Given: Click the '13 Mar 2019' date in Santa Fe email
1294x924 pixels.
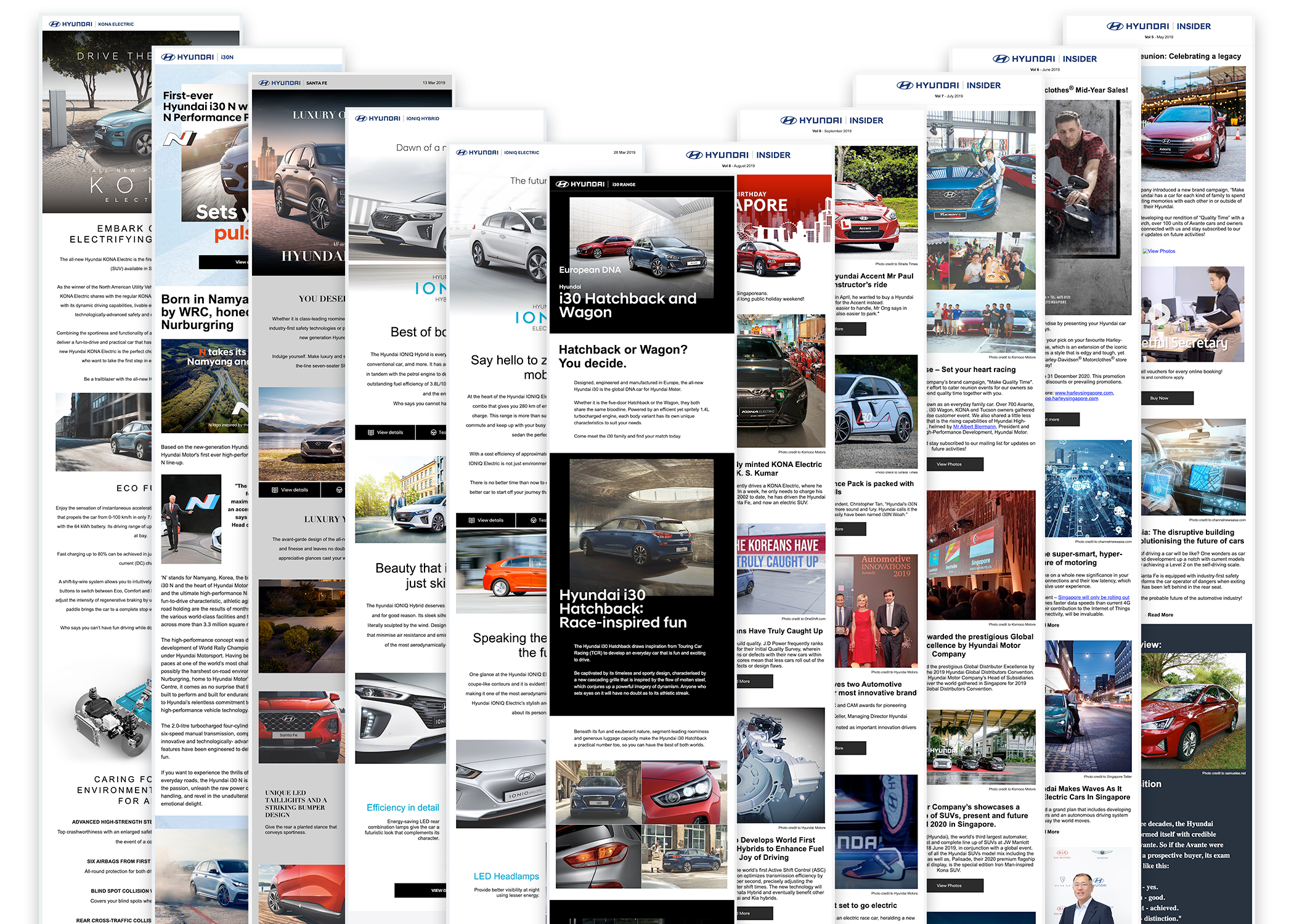Looking at the screenshot, I should click(x=434, y=83).
